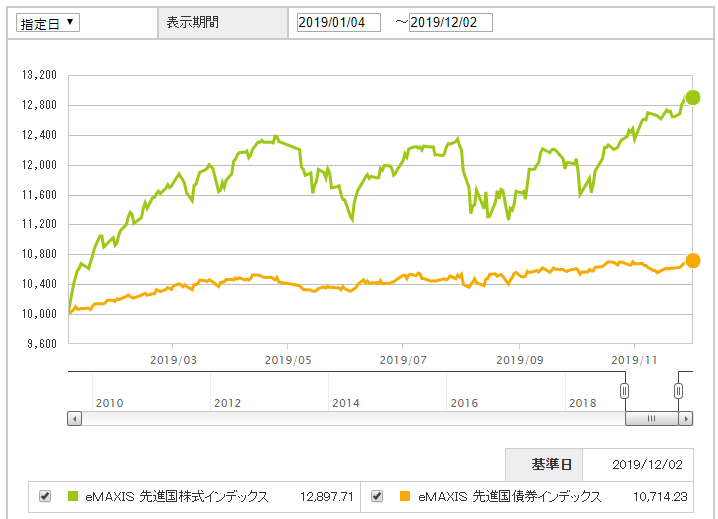Screen dimensions: 718x519
Task: Click the left scrollbar arrow button
Action: pyautogui.click(x=75, y=419)
